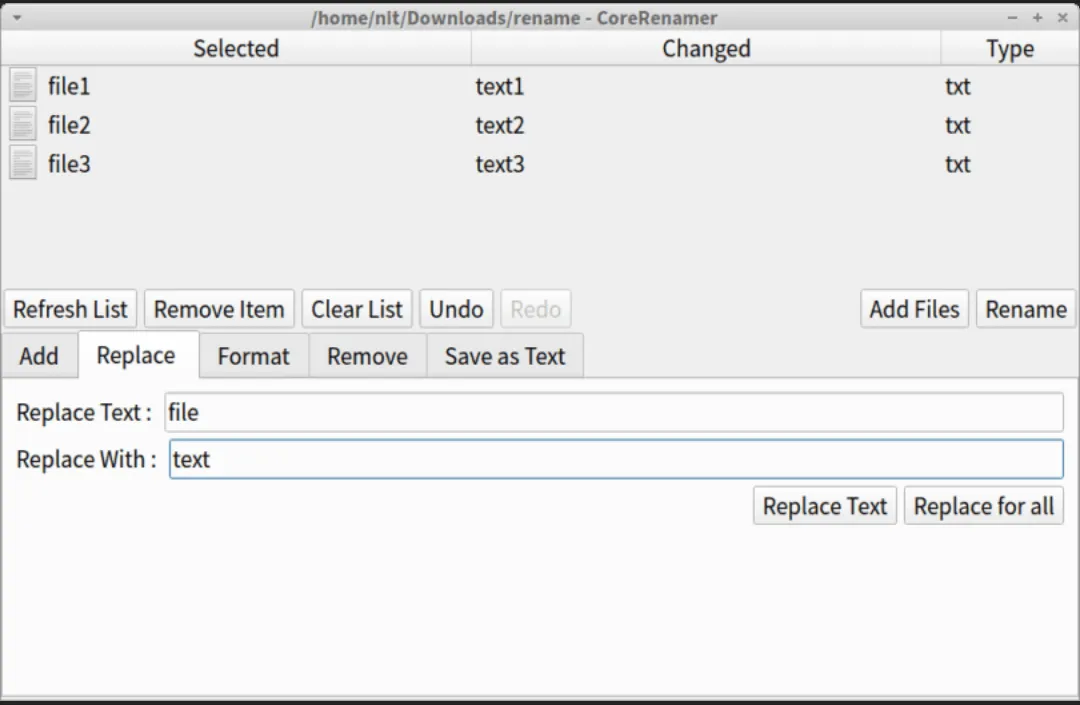Open the Format tab
Image resolution: width=1080 pixels, height=705 pixels.
pos(253,355)
